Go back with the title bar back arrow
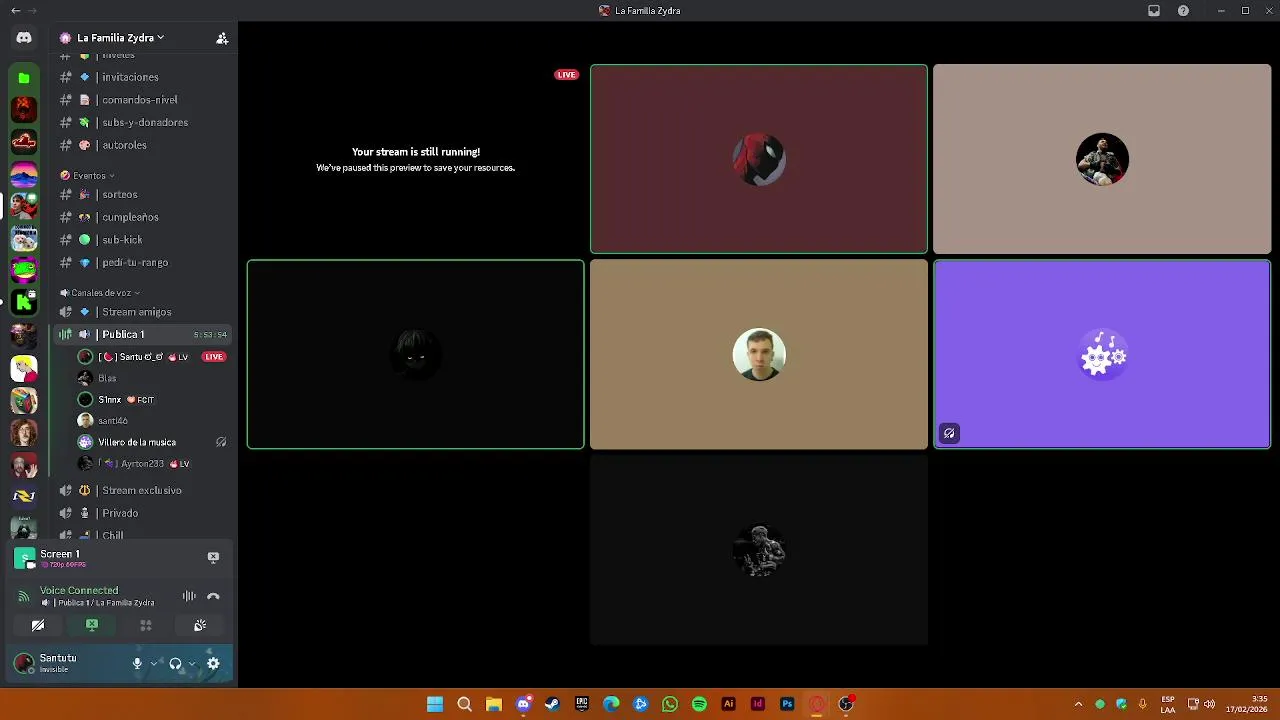 click(x=15, y=11)
